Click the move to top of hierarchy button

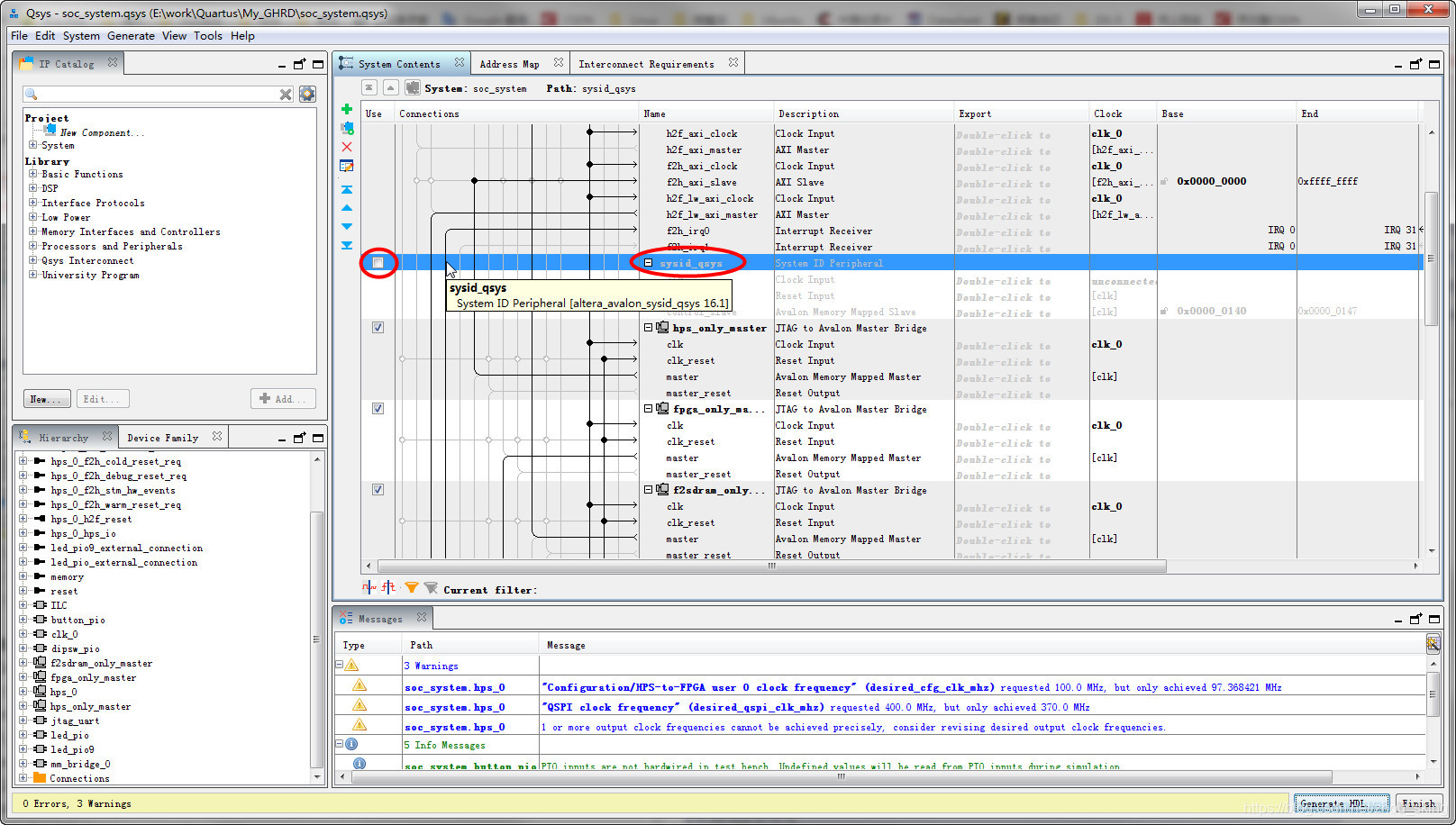click(x=369, y=87)
